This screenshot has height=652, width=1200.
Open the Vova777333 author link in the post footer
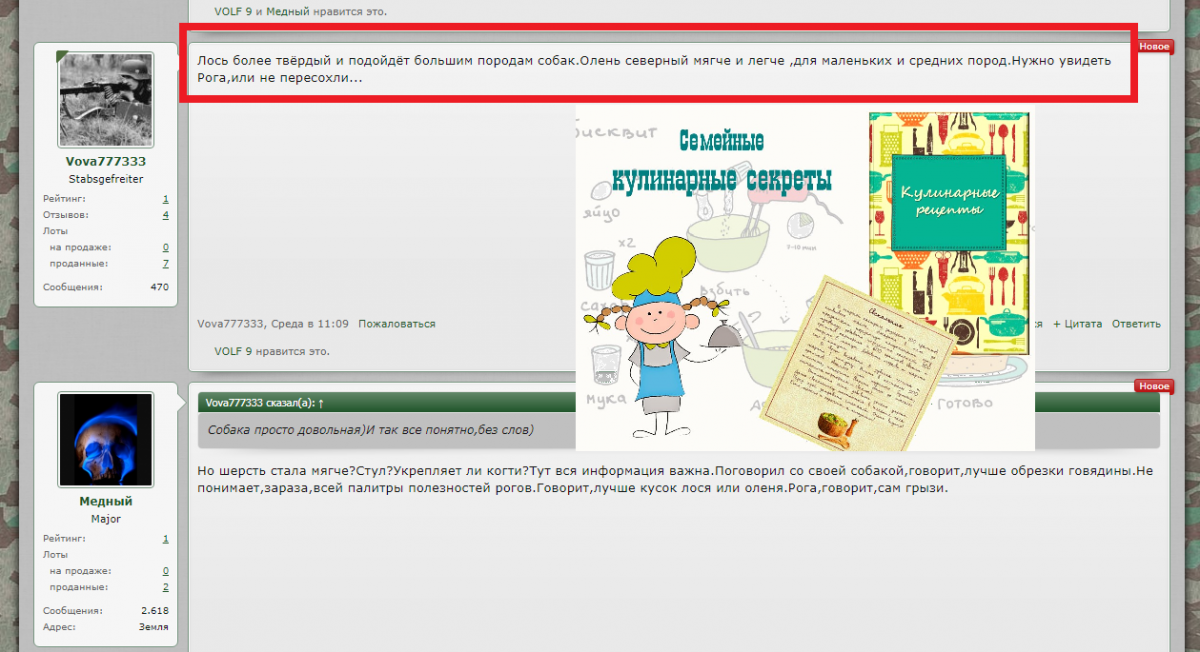tap(229, 324)
